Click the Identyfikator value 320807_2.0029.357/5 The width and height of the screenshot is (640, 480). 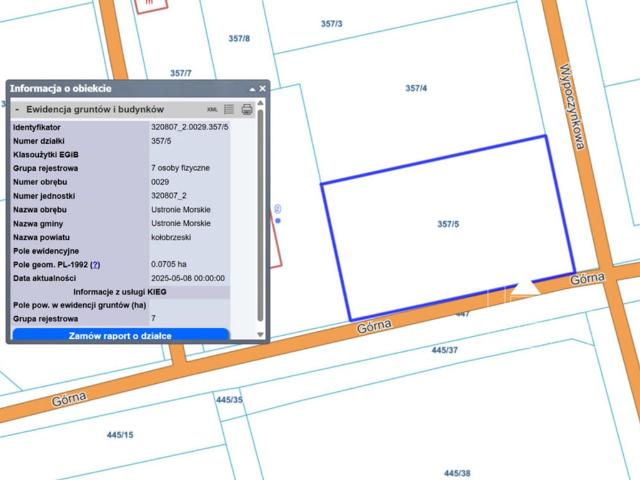(190, 128)
